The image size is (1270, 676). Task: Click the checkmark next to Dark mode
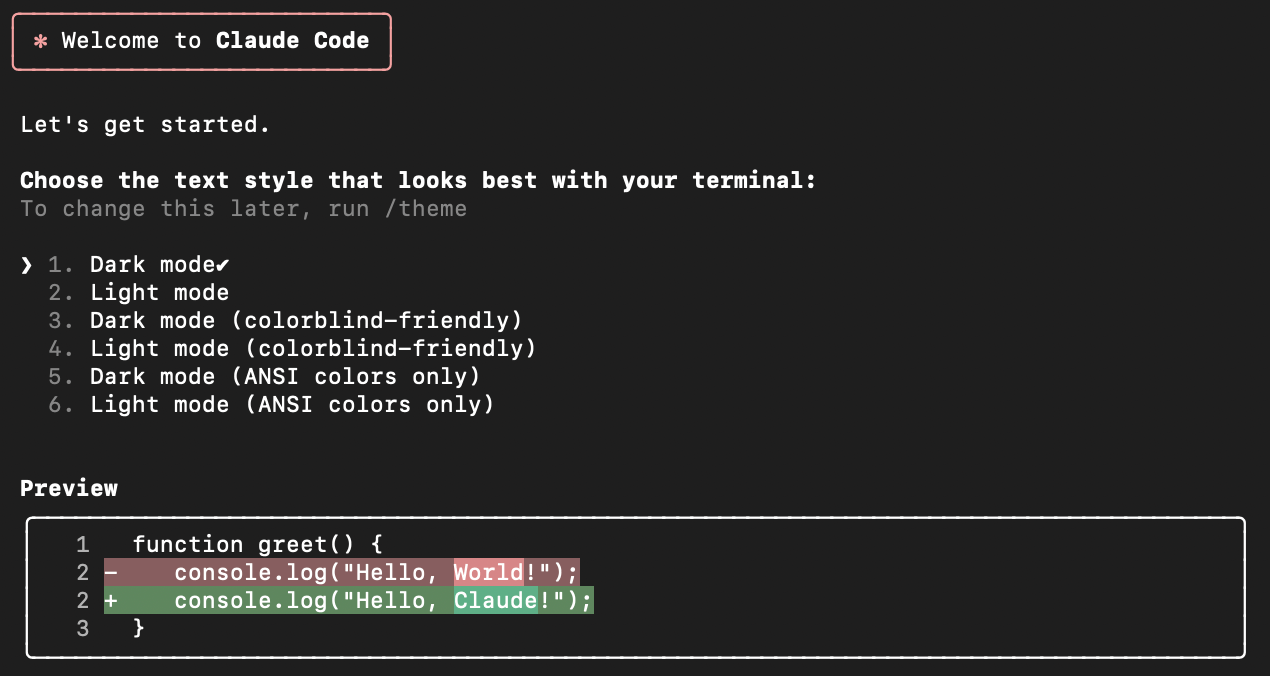[223, 265]
